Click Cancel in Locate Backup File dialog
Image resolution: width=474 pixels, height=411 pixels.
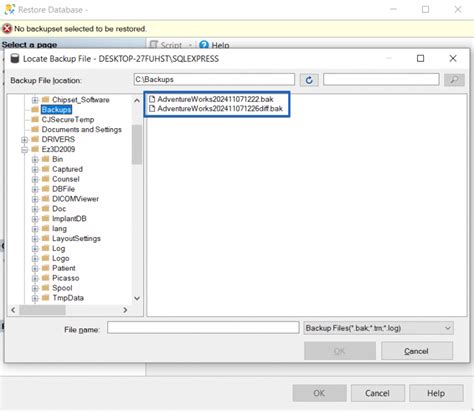click(417, 351)
